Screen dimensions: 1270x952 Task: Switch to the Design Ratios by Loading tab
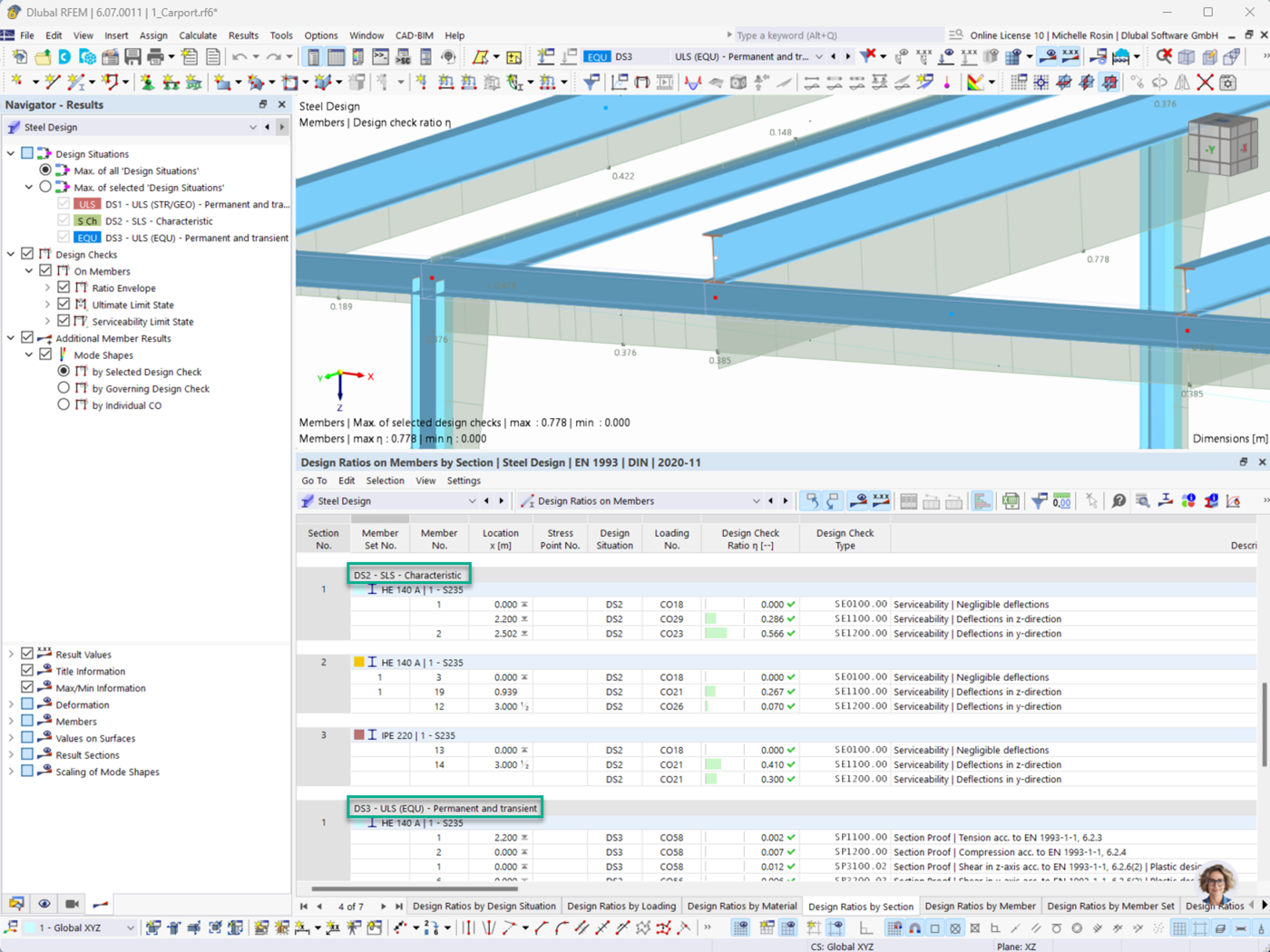tap(621, 903)
